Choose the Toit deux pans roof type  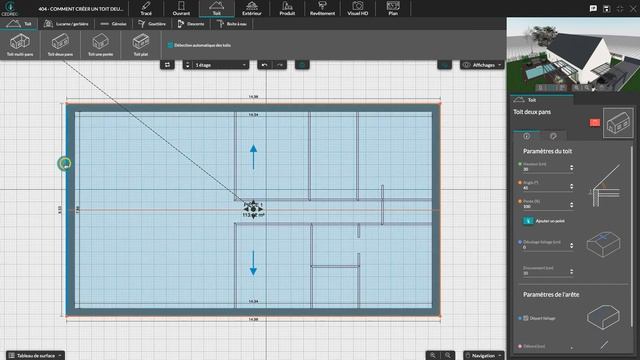[60, 45]
